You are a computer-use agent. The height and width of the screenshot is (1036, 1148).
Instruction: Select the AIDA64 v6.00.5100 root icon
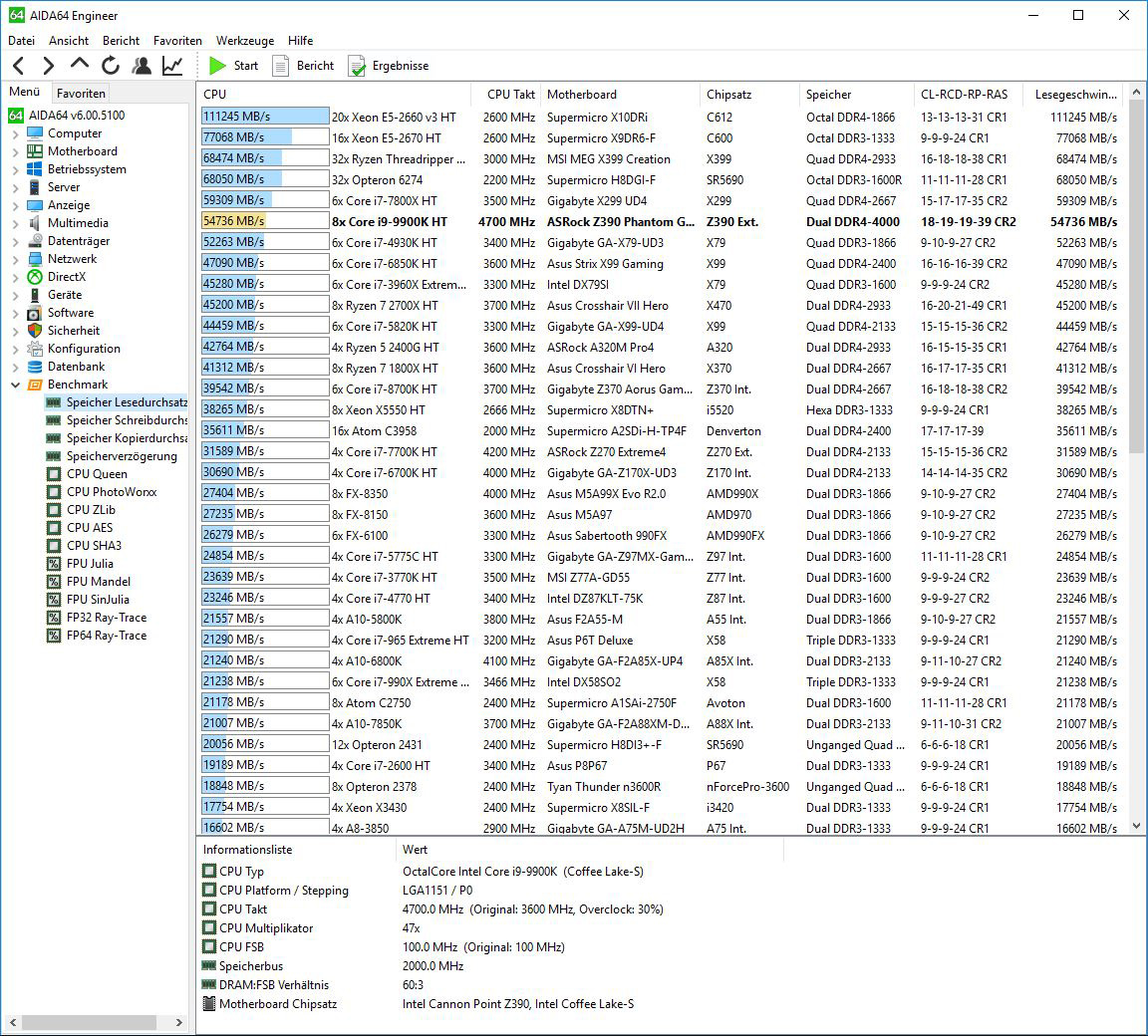point(16,116)
